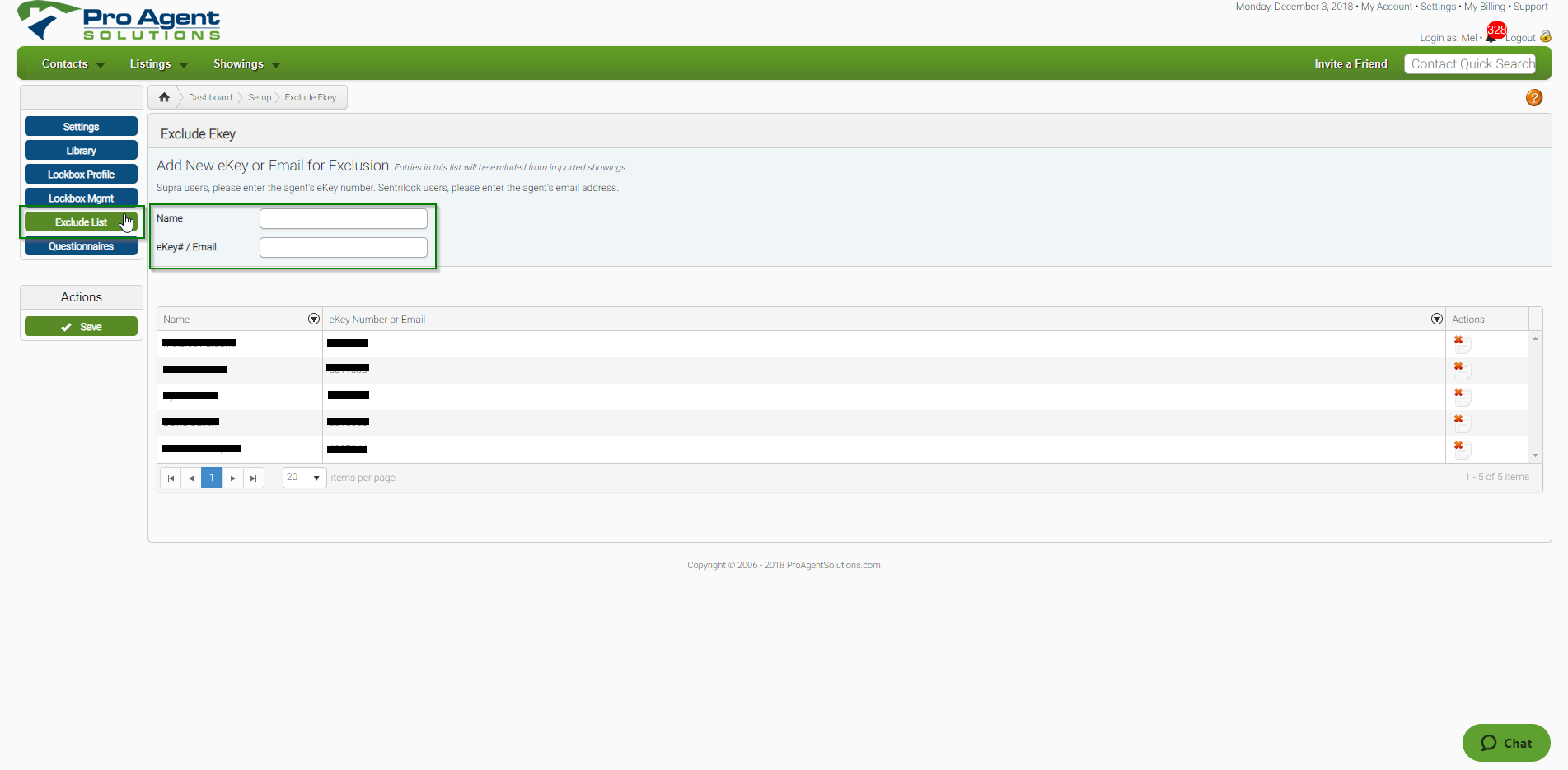Click grid scrollbar up arrow

[x=1535, y=338]
